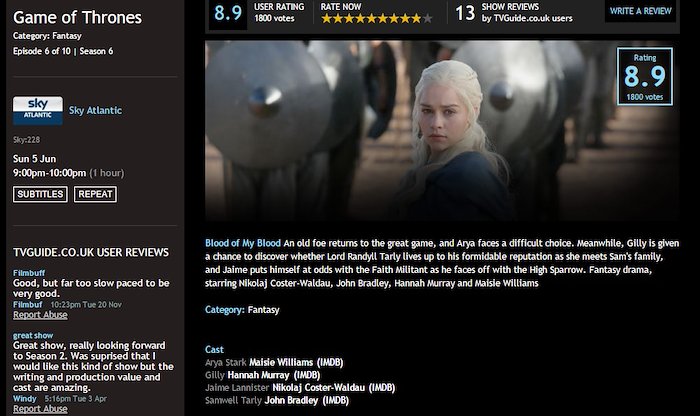
Task: Click the Daenerys episode image
Action: pos(442,130)
